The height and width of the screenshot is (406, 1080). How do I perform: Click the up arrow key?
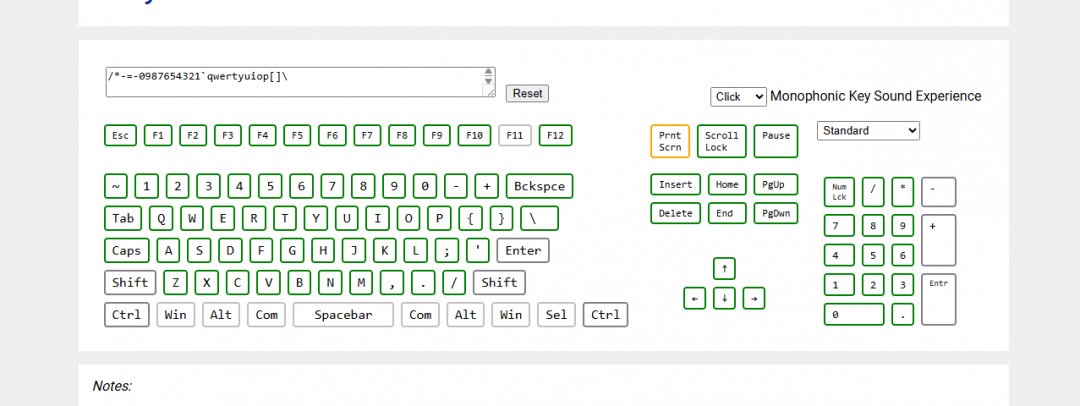(x=725, y=268)
